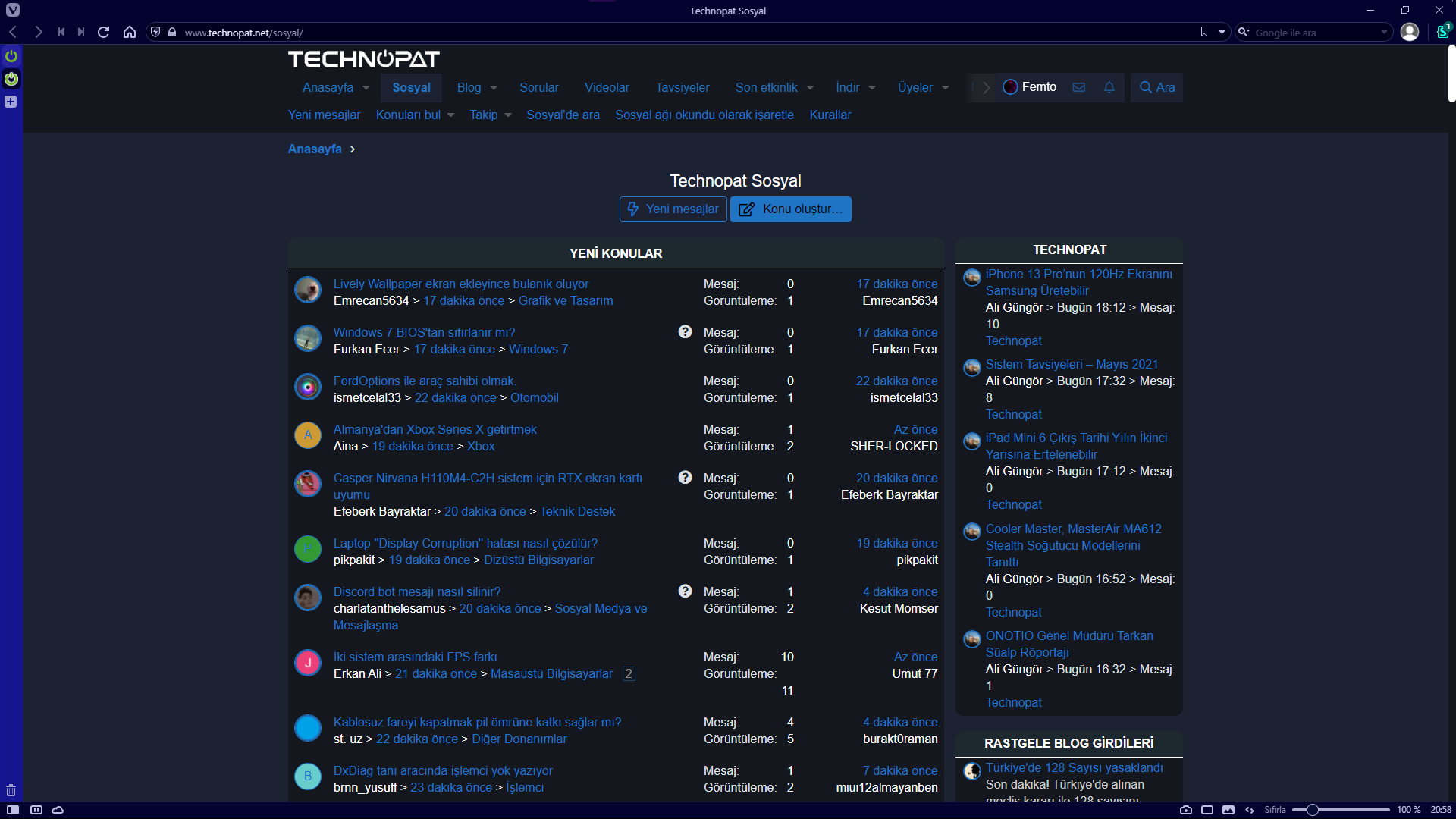Click the Ara search button
The height and width of the screenshot is (819, 1456).
coord(1156,87)
